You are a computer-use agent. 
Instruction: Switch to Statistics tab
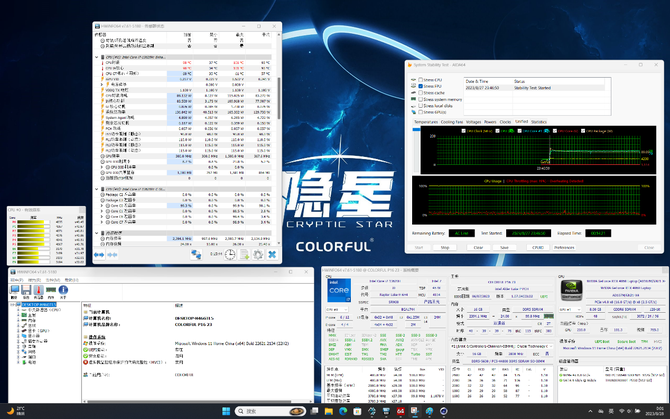coord(538,122)
